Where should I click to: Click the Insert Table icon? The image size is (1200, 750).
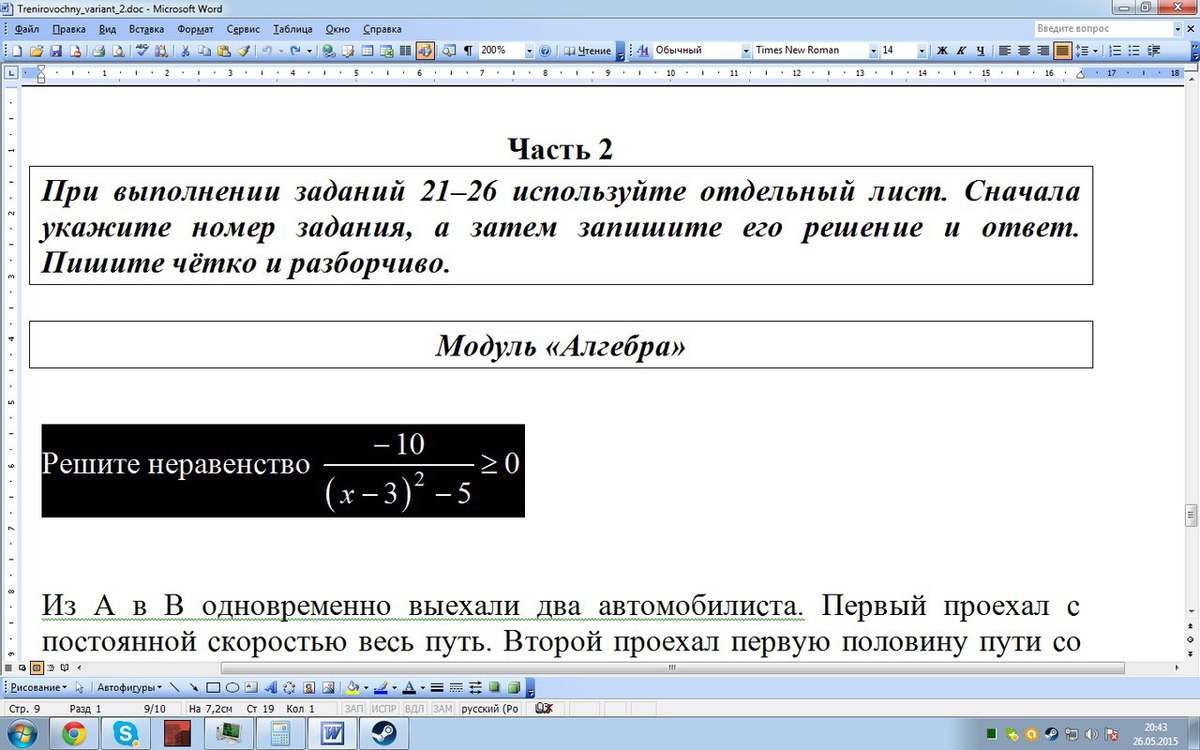pos(367,50)
